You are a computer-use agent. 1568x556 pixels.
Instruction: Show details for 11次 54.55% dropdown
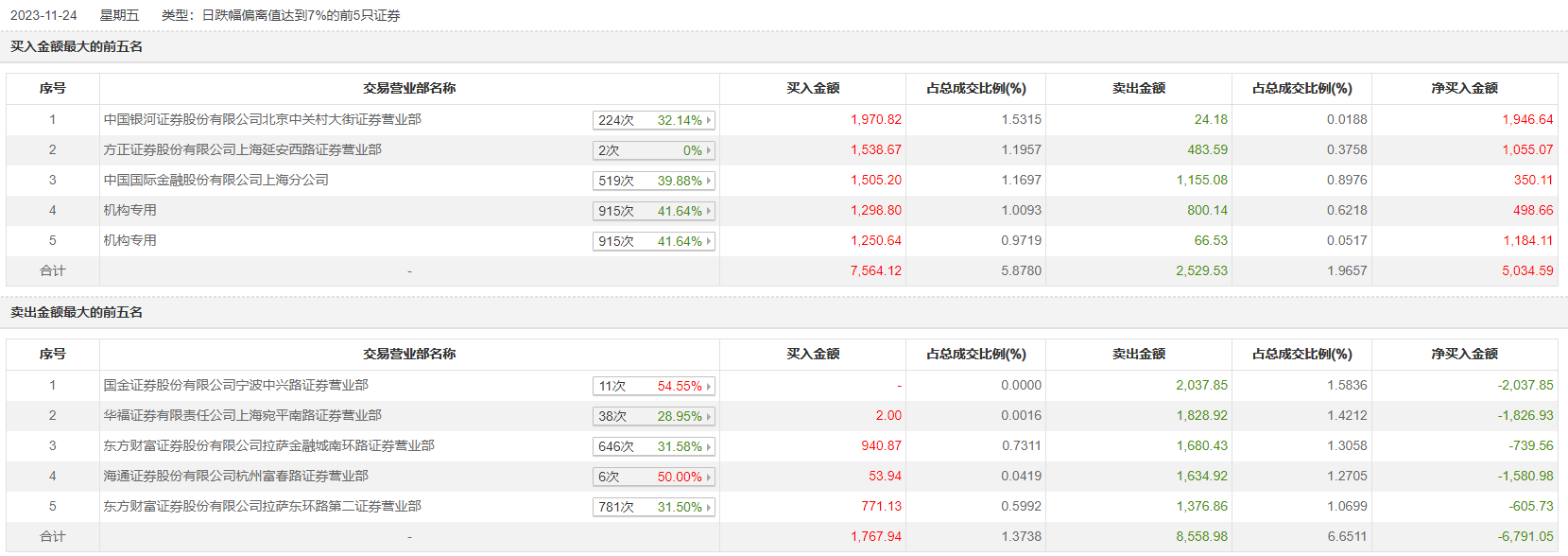click(653, 386)
